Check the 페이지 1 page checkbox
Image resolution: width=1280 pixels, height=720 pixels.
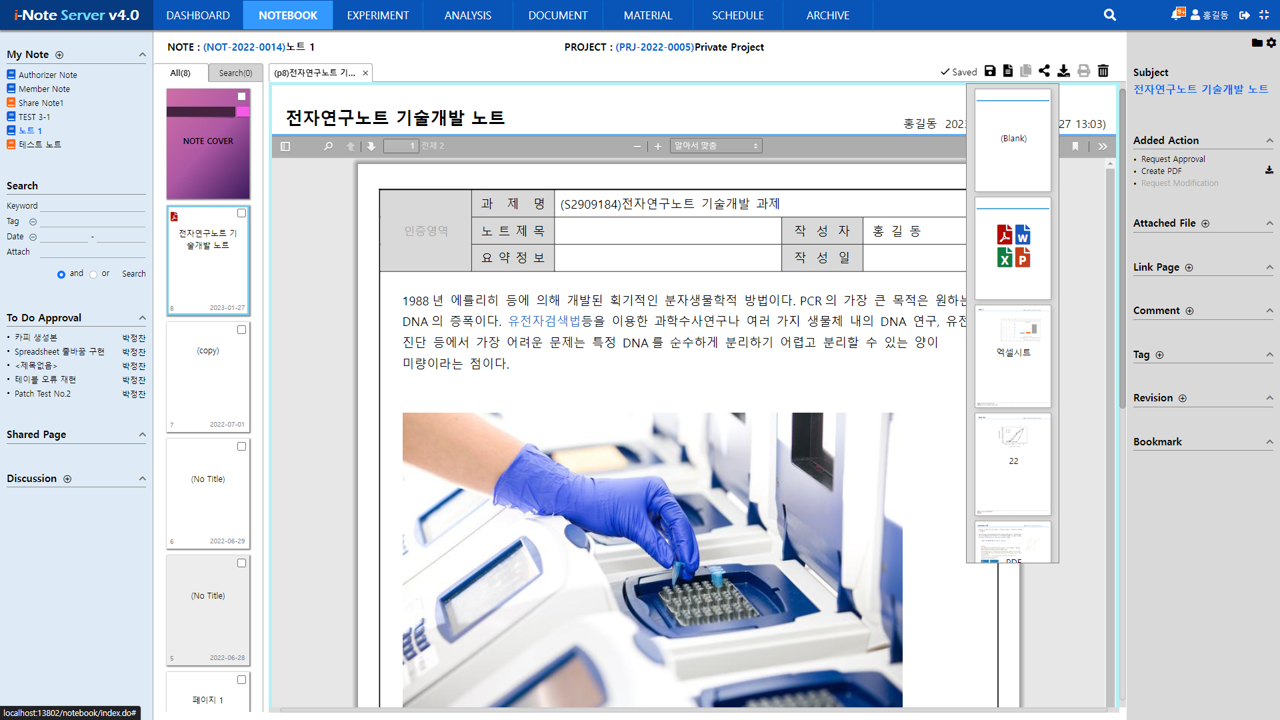coord(241,680)
